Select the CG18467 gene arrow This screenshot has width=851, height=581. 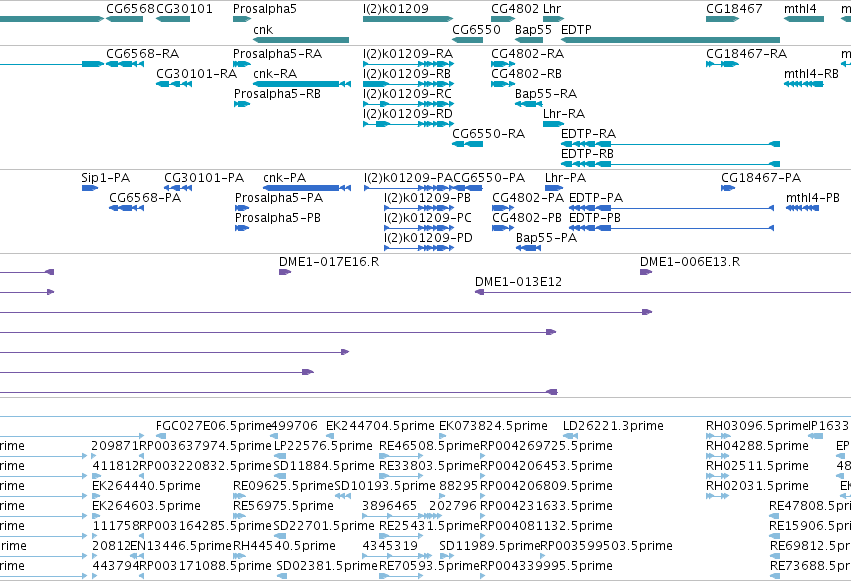pyautogui.click(x=722, y=19)
